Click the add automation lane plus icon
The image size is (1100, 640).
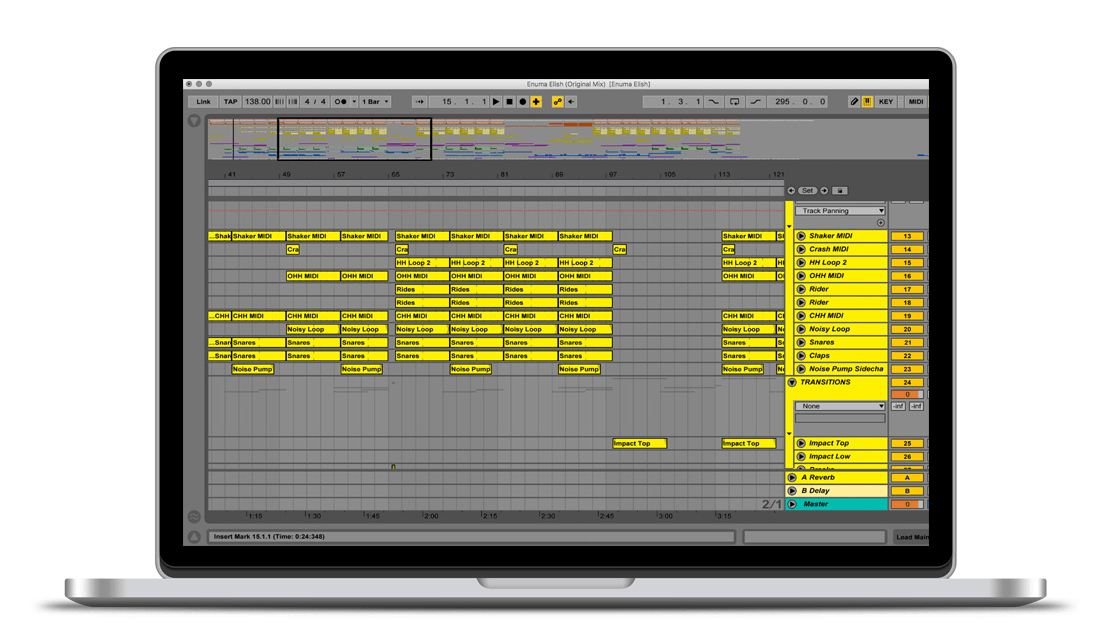coord(880,223)
